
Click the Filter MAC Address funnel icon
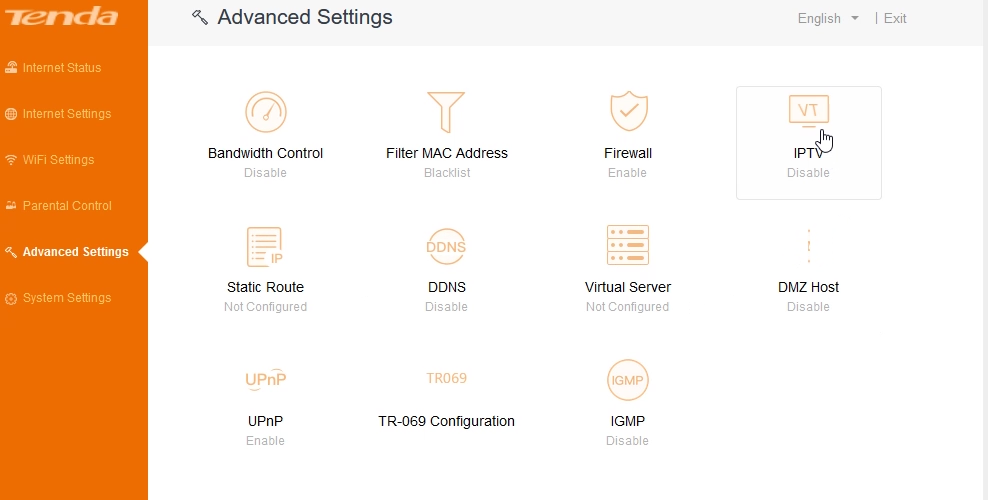(446, 112)
